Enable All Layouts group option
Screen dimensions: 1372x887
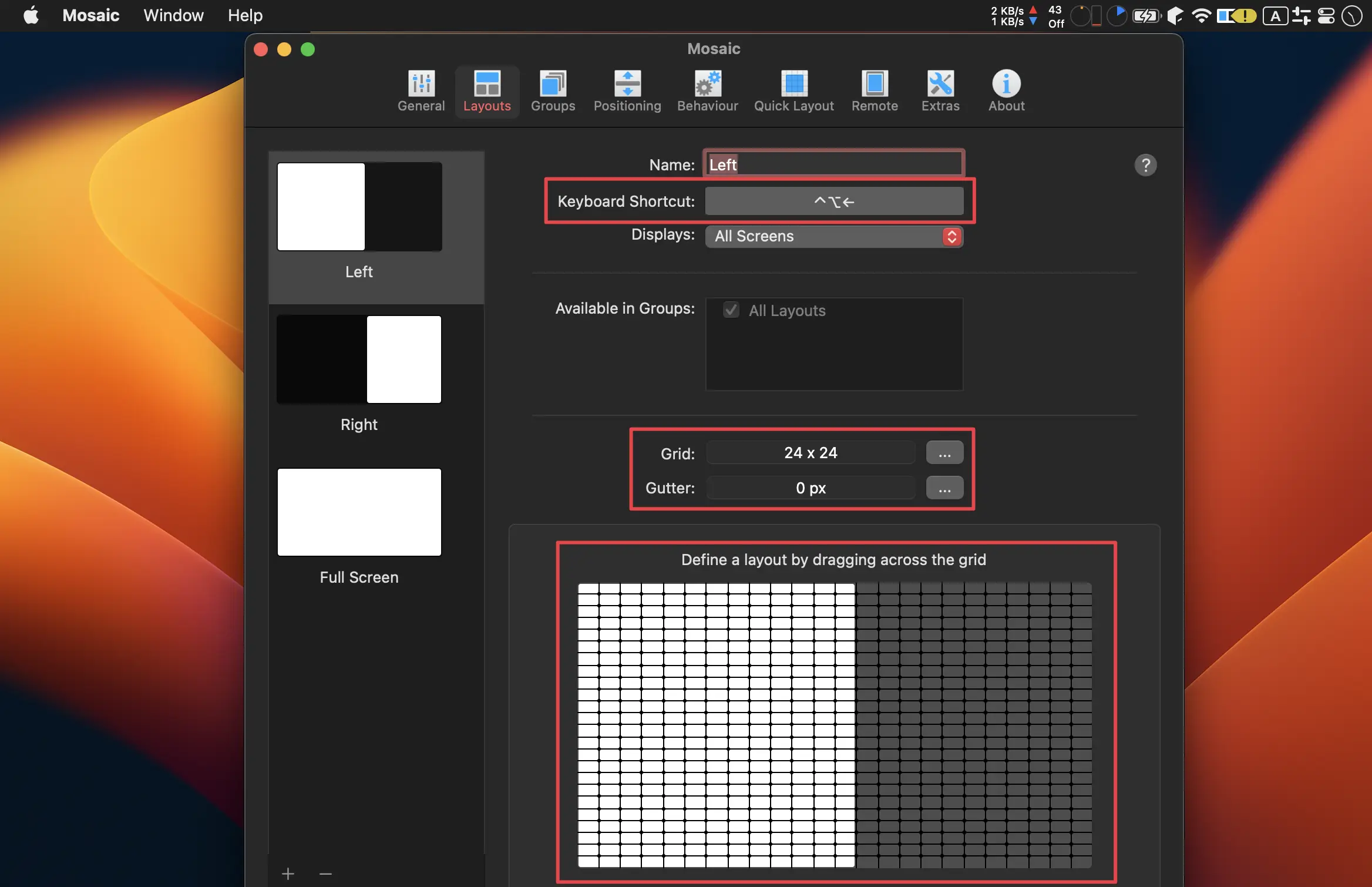(730, 309)
